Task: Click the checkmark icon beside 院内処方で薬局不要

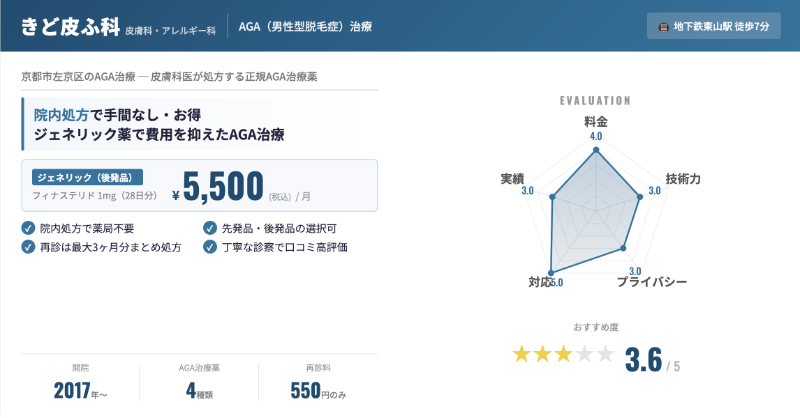Action: tap(28, 228)
